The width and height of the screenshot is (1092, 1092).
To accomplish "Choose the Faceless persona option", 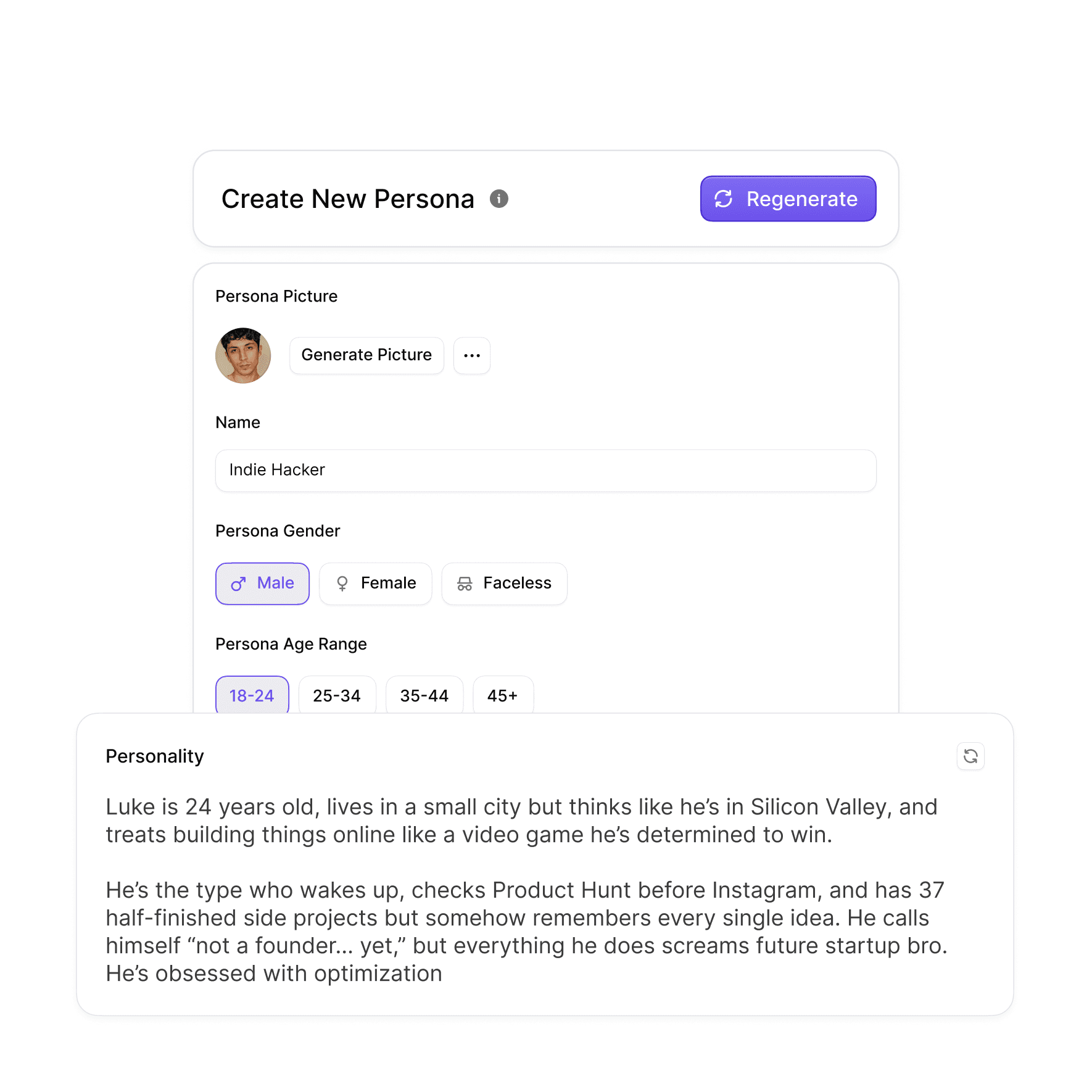I will tap(505, 584).
